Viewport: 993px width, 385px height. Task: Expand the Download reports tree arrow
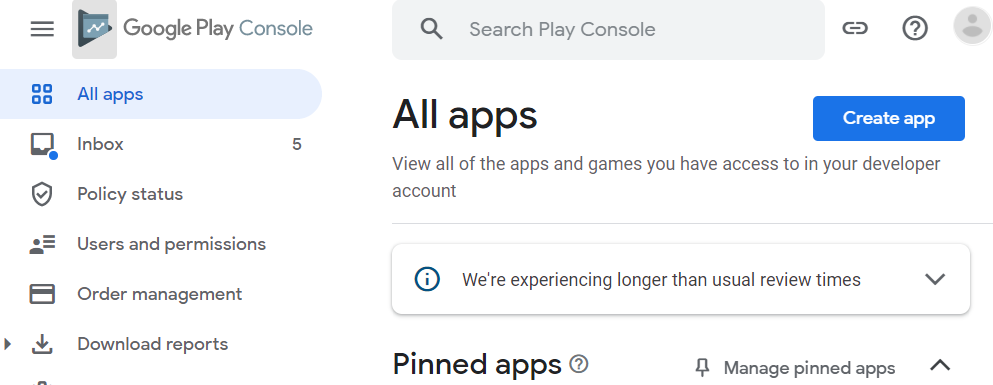(x=8, y=344)
